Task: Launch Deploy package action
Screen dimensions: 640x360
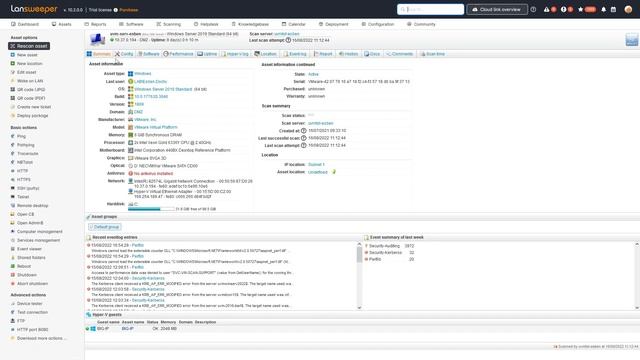Action: coord(32,116)
